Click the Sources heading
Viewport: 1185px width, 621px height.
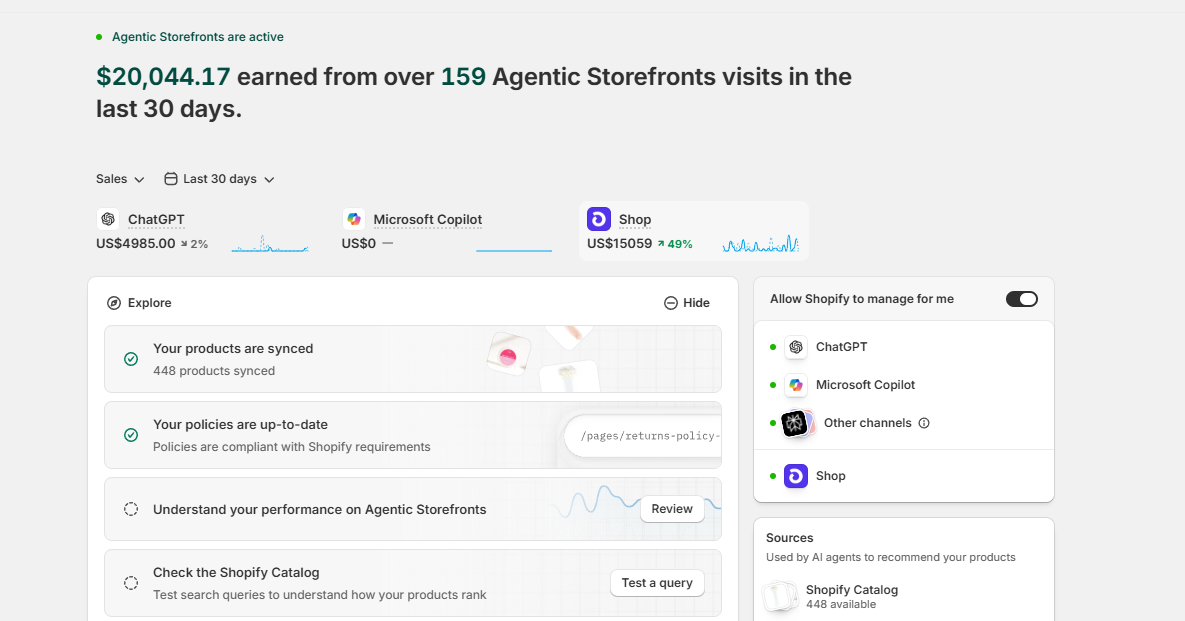(790, 538)
